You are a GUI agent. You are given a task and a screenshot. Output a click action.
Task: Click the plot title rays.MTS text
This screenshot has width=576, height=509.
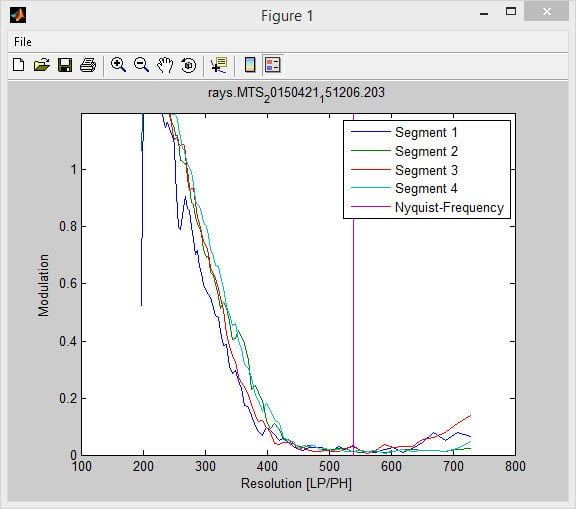[296, 93]
